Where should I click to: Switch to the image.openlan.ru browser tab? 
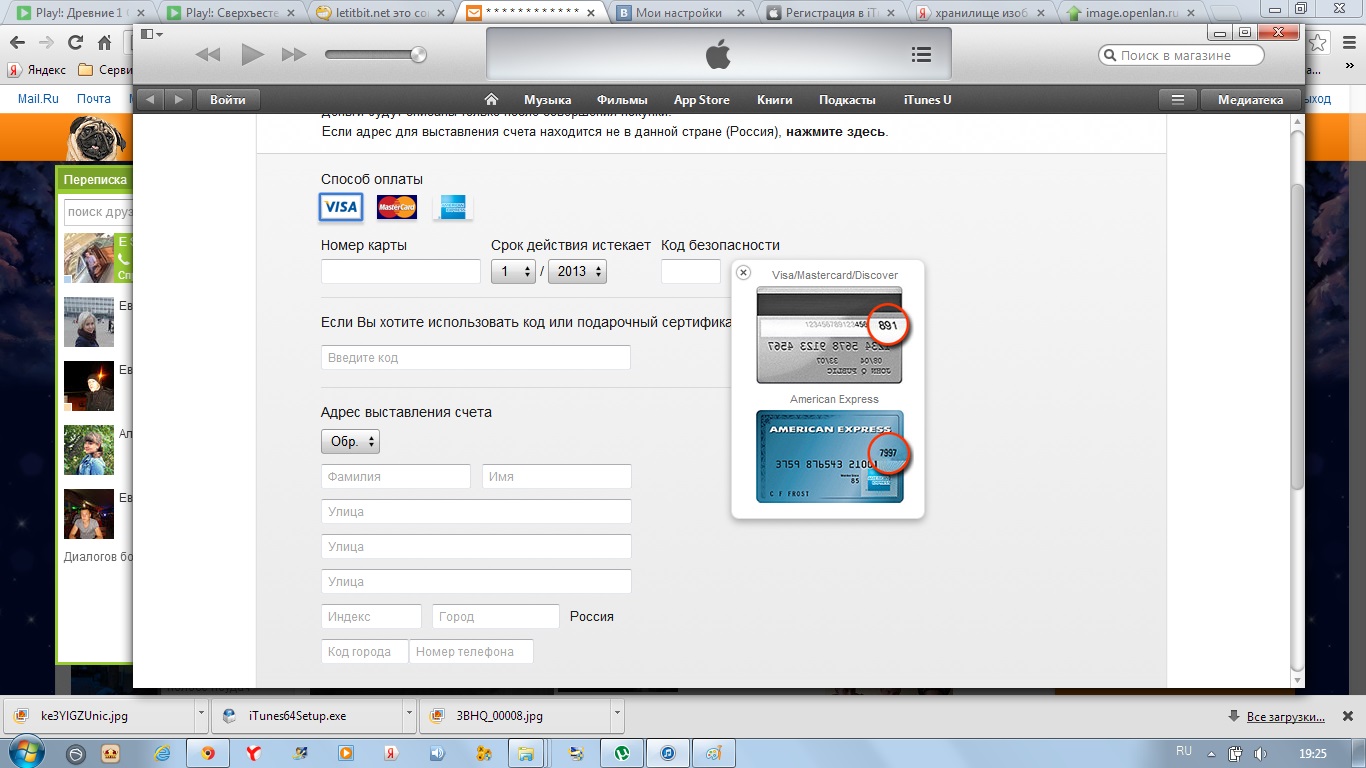pyautogui.click(x=1135, y=13)
